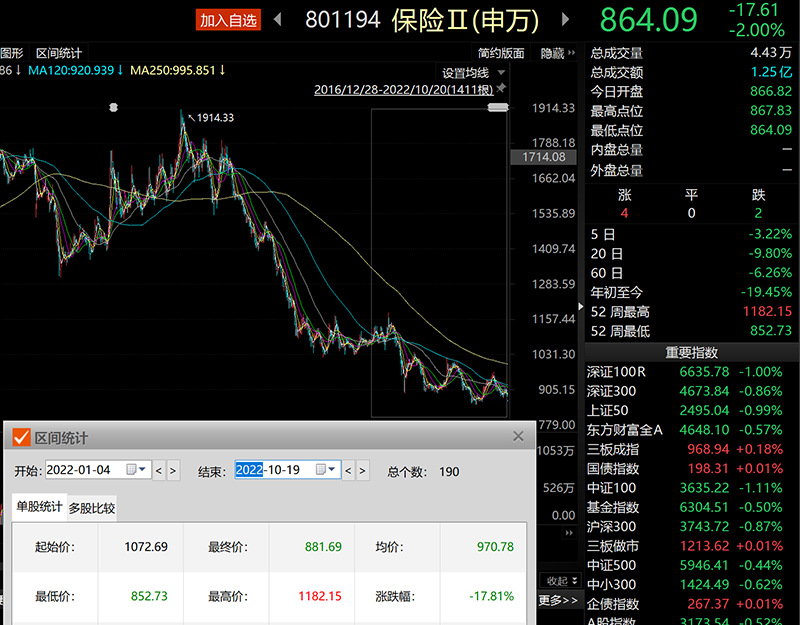Click the 1914.33 peak annotation on chart
The height and width of the screenshot is (625, 800).
(x=215, y=118)
